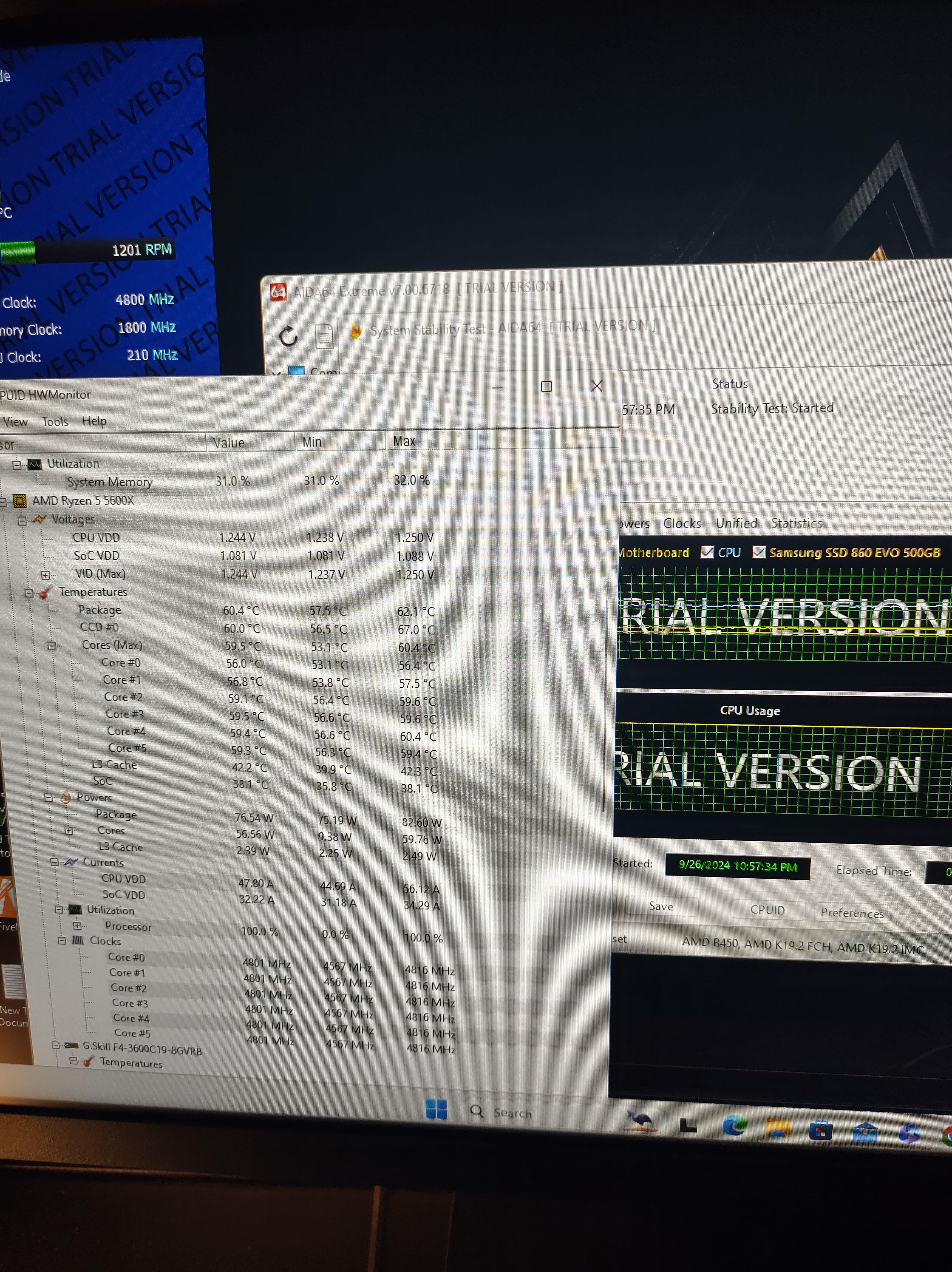Launch Microsoft Edge from the taskbar

pos(734,1125)
